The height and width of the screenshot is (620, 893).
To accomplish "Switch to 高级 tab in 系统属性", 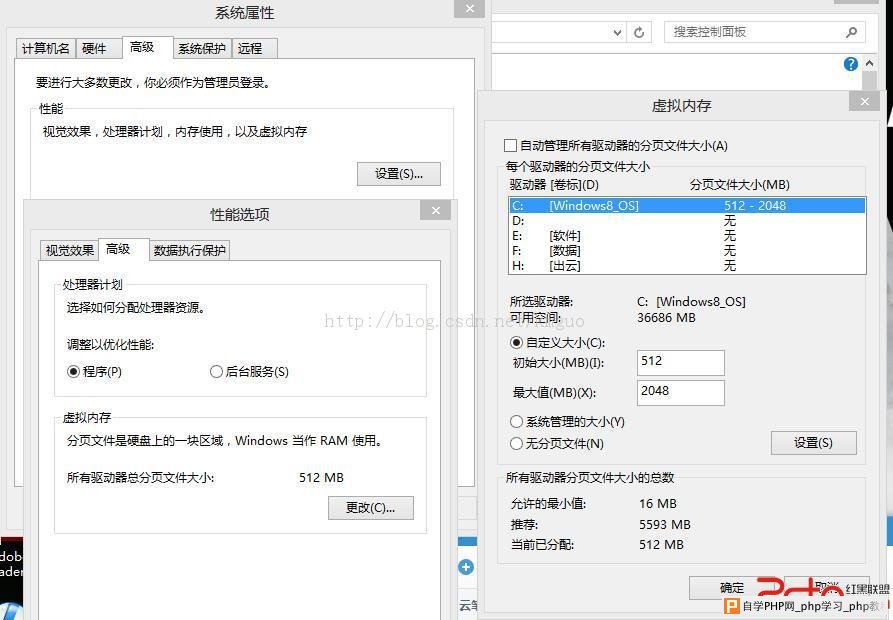I will 147,47.
